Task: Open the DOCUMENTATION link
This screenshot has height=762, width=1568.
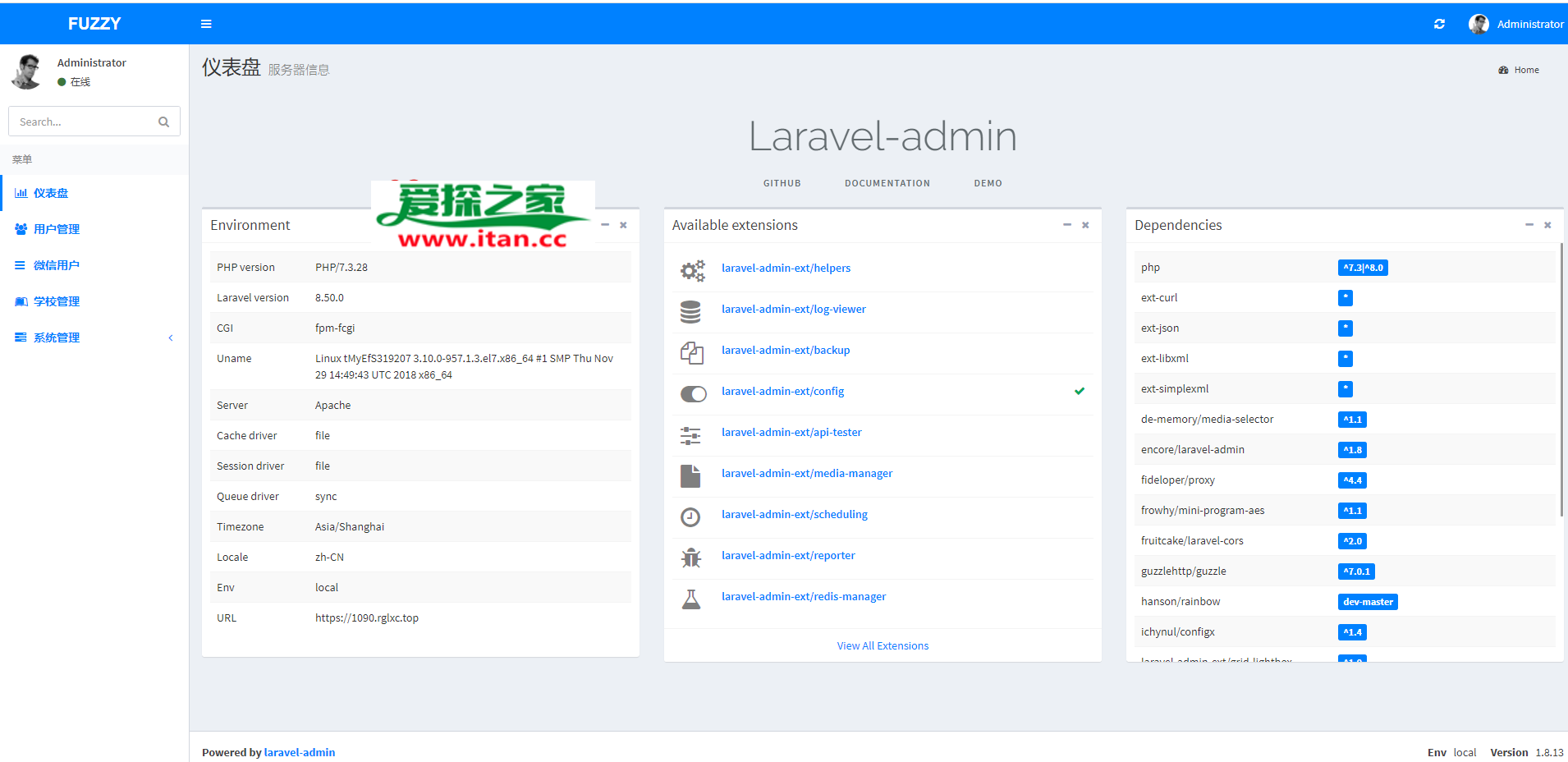Action: [x=887, y=183]
